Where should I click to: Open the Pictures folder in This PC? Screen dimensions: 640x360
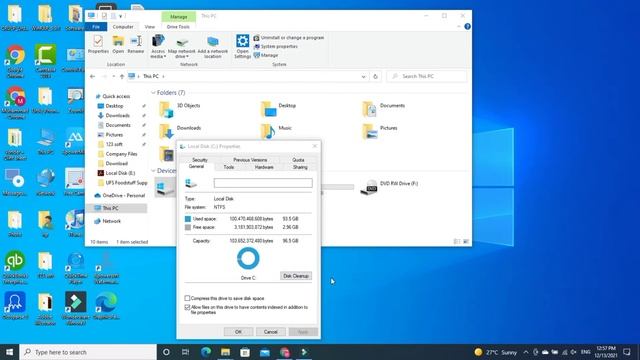[x=380, y=131]
